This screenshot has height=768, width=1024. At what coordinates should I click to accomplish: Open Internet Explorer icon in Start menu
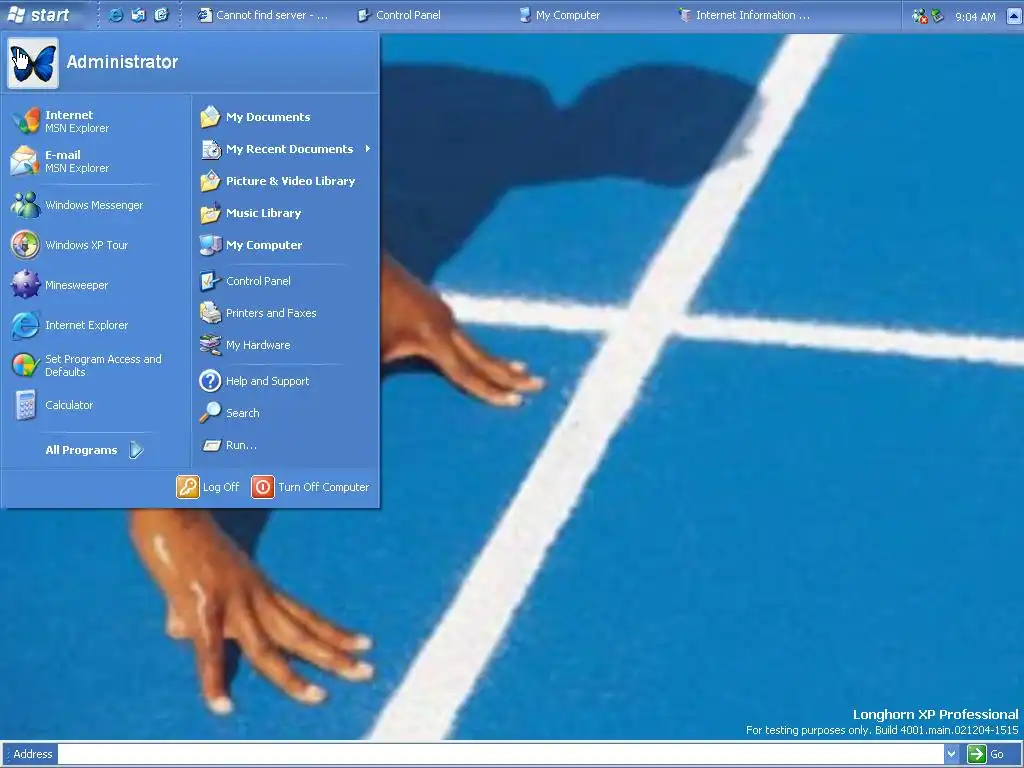[25, 325]
